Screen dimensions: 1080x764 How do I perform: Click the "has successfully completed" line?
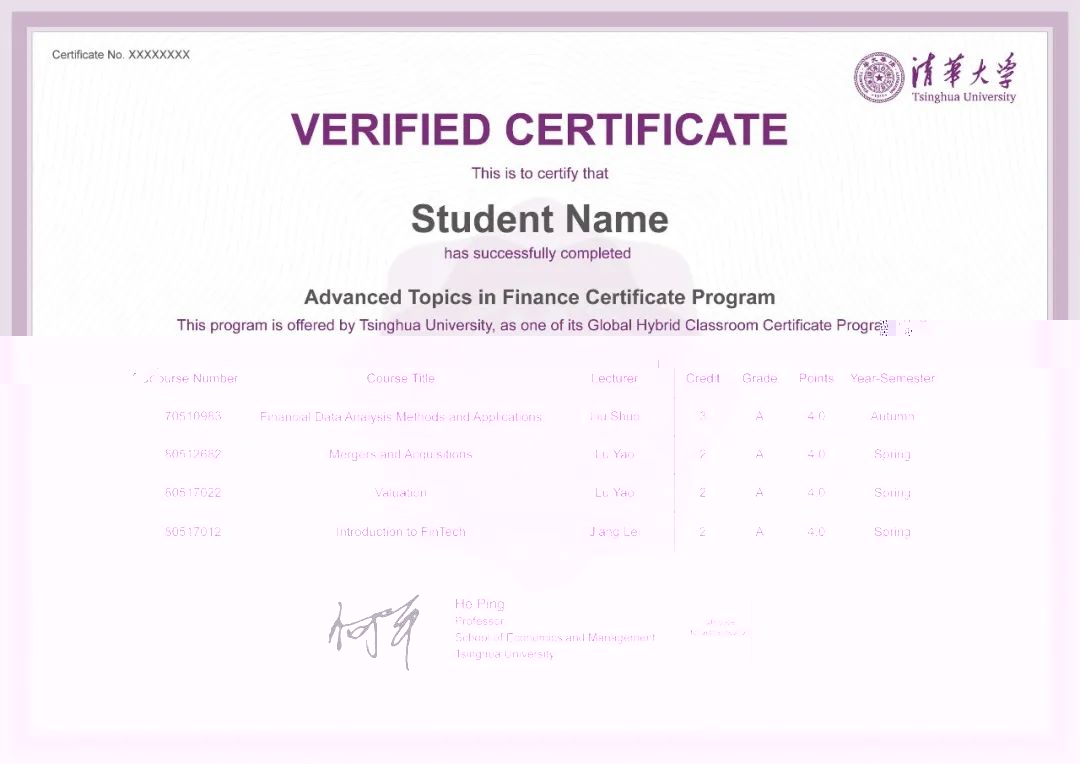click(537, 253)
